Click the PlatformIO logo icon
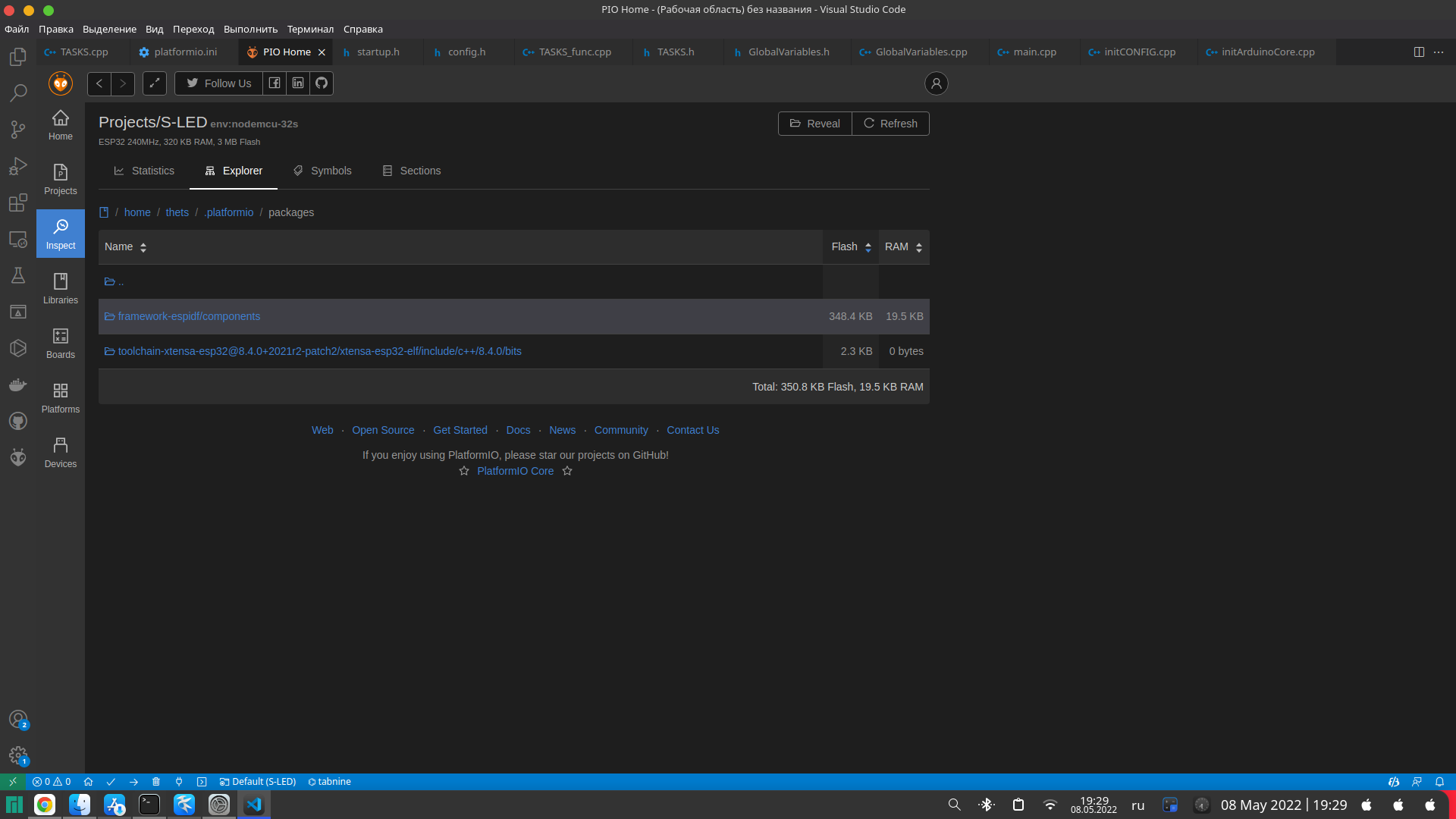This screenshot has height=819, width=1456. click(61, 83)
